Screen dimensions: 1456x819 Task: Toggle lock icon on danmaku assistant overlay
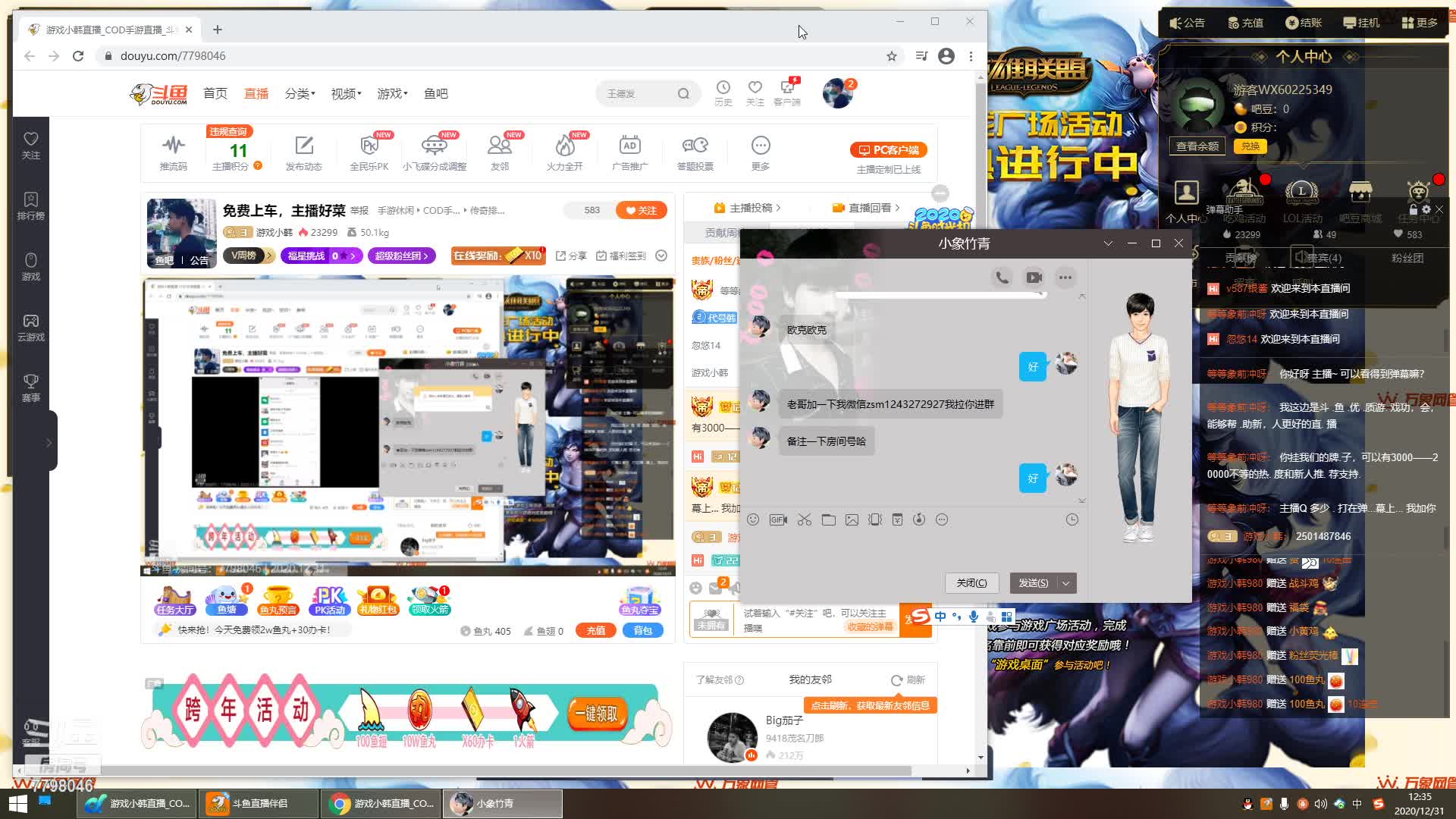click(x=1413, y=209)
